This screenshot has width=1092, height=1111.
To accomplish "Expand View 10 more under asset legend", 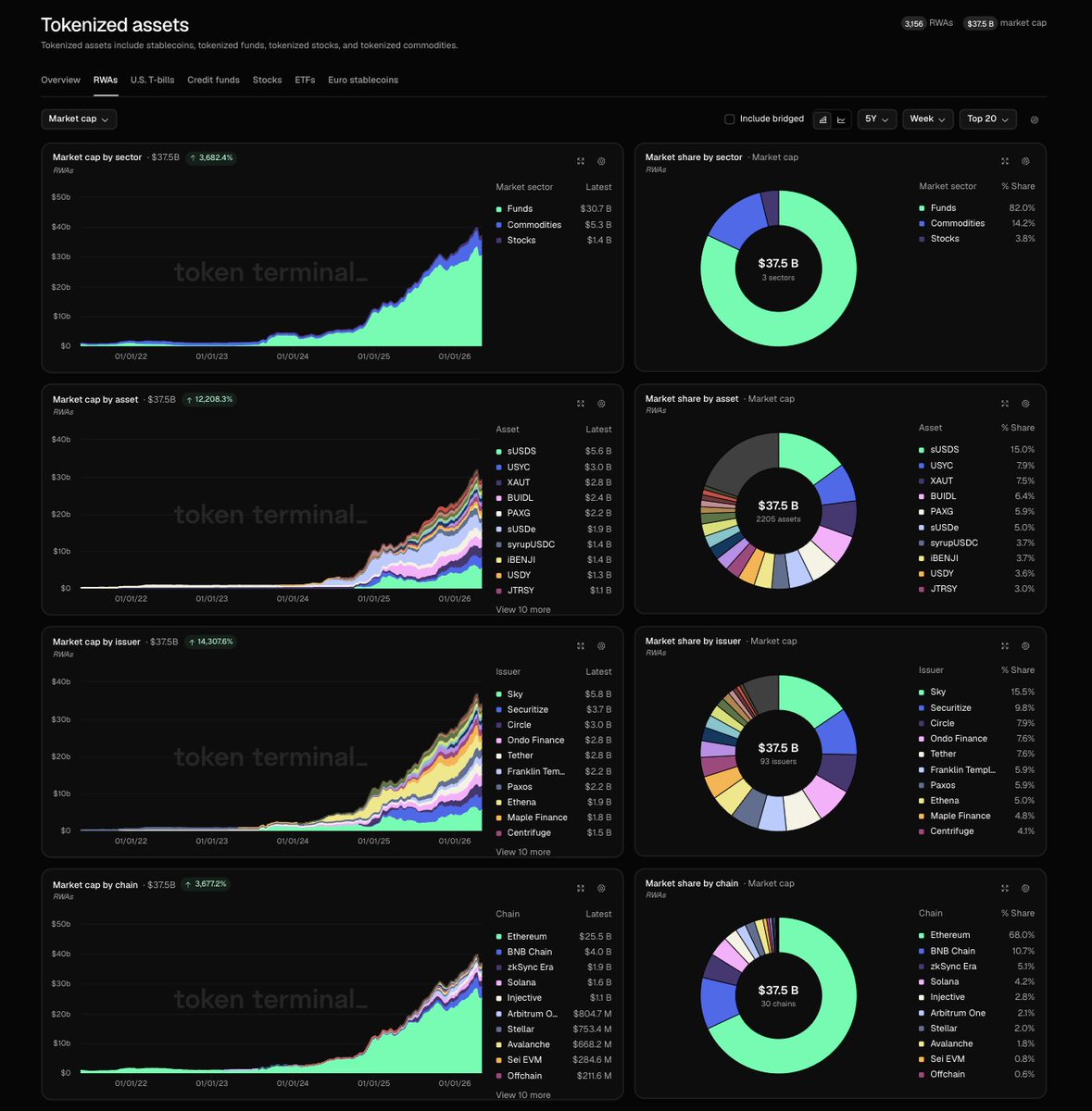I will pyautogui.click(x=523, y=610).
